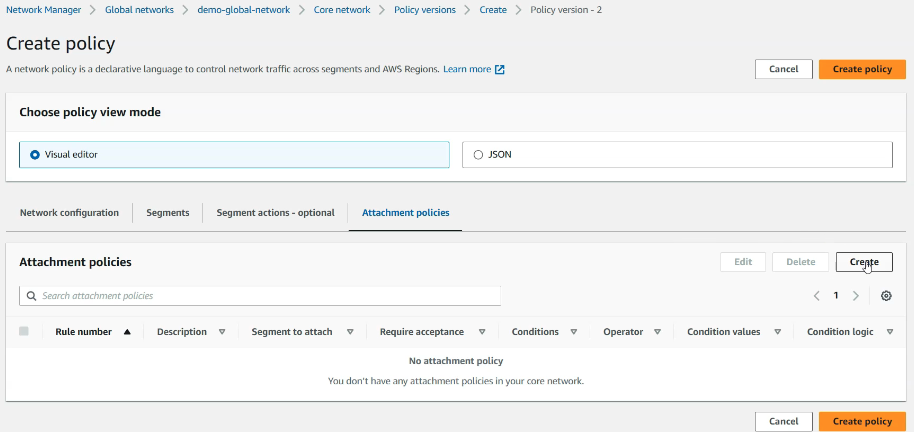Open the Network configuration tab

pyautogui.click(x=69, y=213)
